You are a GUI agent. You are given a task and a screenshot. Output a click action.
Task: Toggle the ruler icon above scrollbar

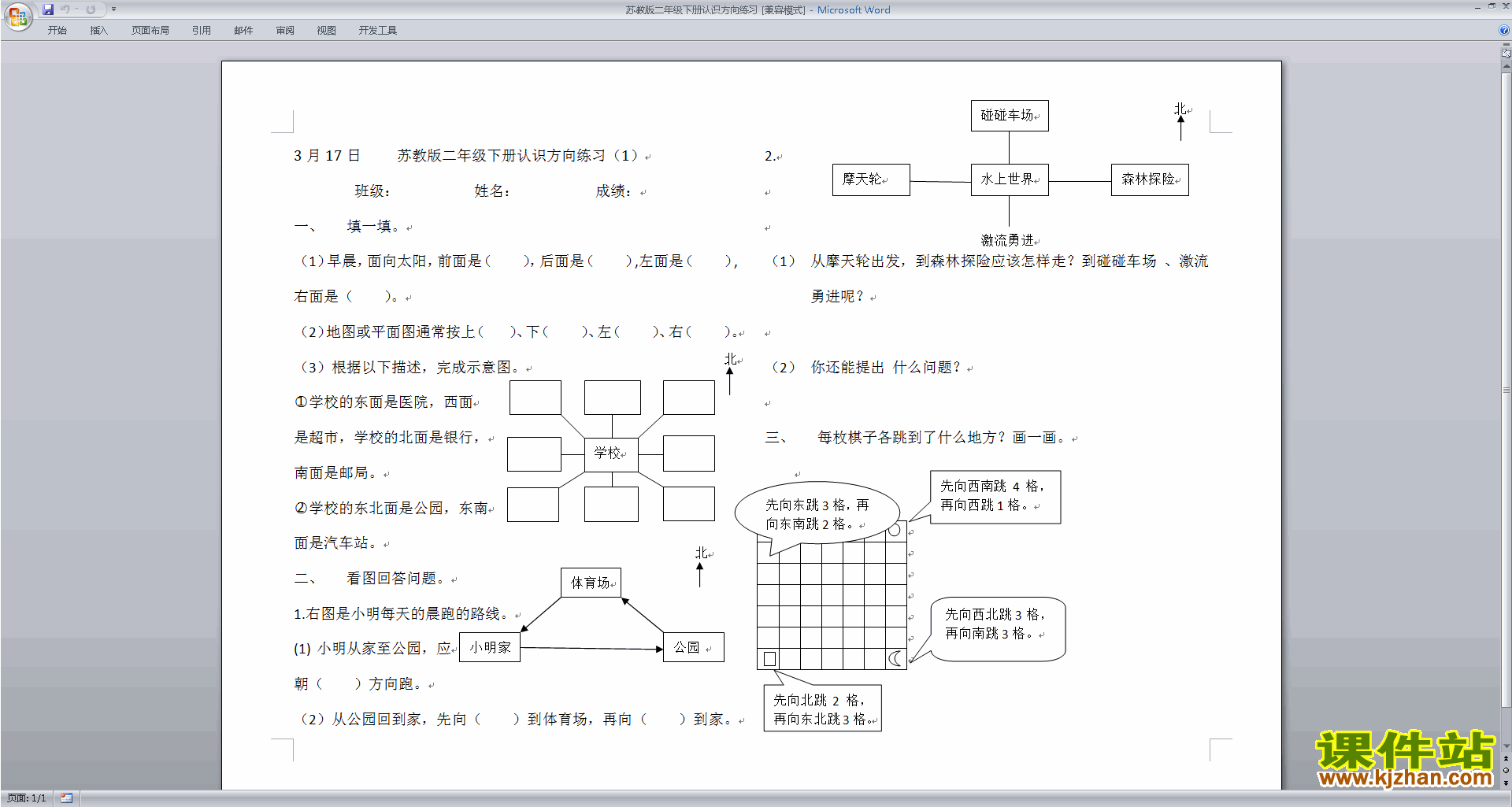click(1506, 53)
